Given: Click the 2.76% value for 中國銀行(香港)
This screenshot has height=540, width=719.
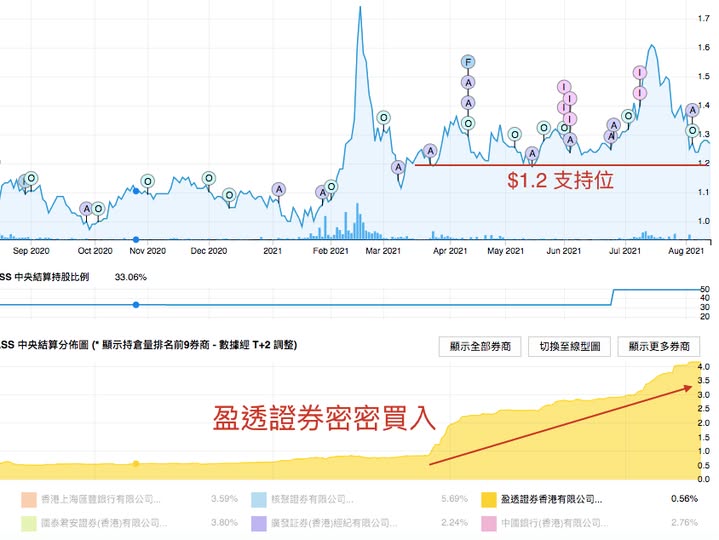Looking at the screenshot, I should 684,523.
